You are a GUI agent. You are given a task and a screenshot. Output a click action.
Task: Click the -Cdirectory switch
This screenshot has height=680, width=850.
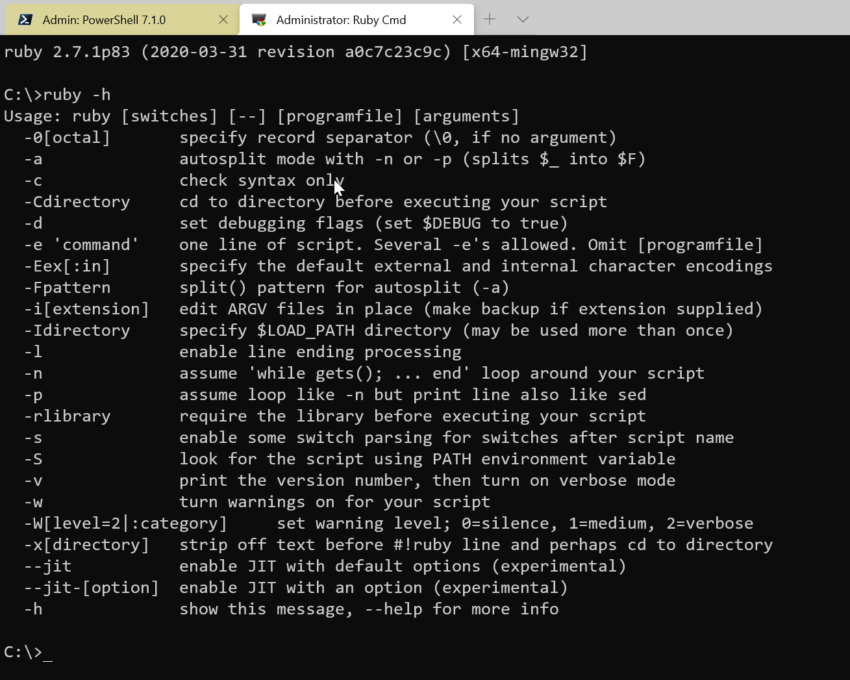tap(77, 202)
